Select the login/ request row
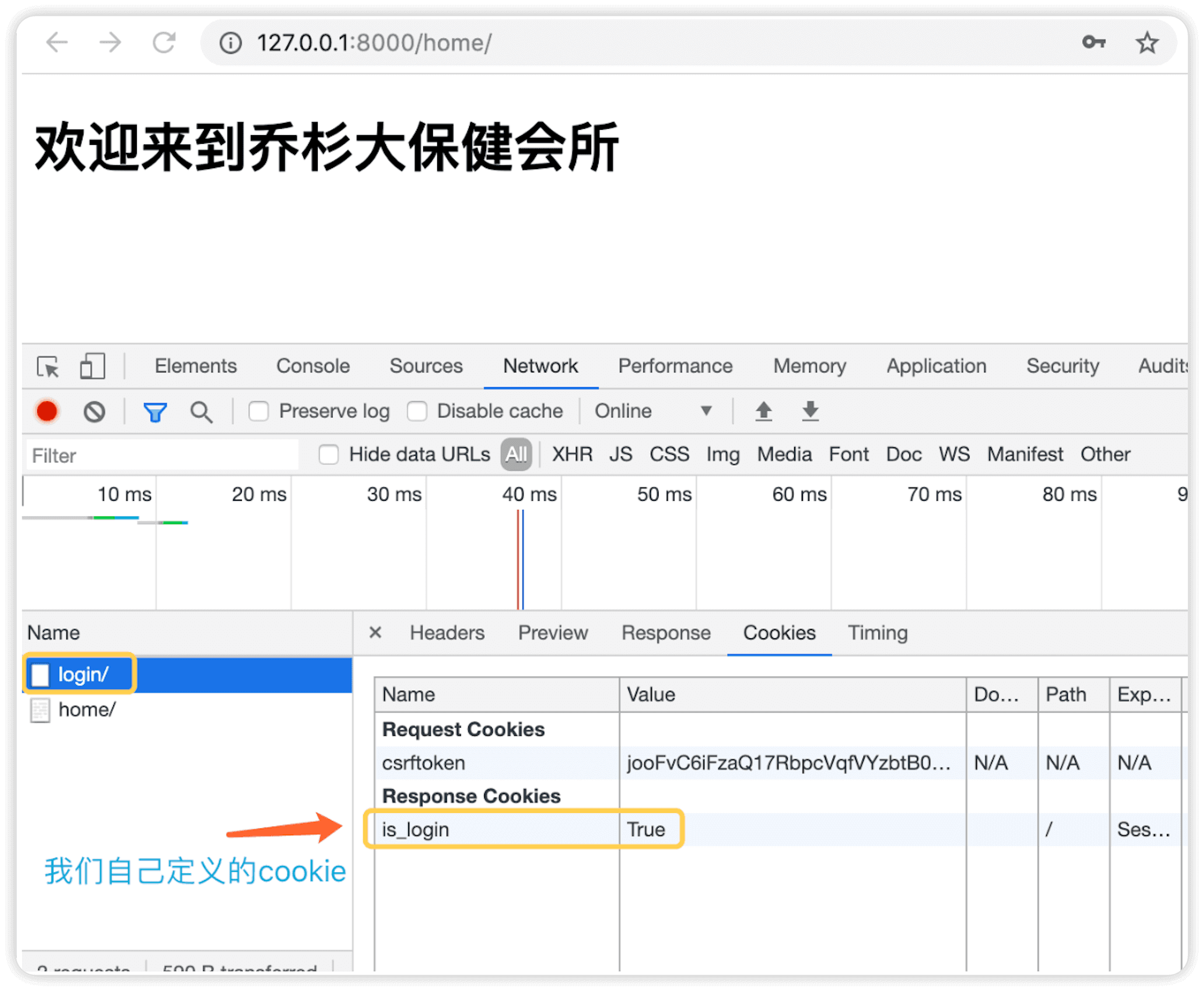1204x991 pixels. pyautogui.click(x=187, y=675)
